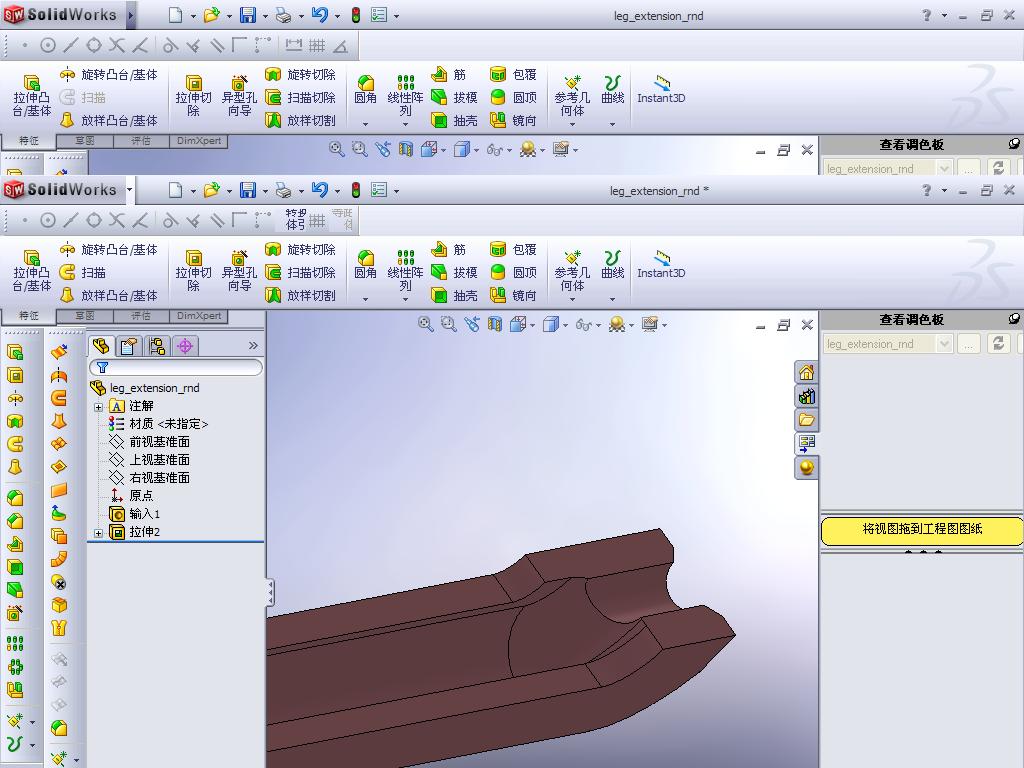Switch to 草图 (Sketch) tab in lower window

point(85,316)
